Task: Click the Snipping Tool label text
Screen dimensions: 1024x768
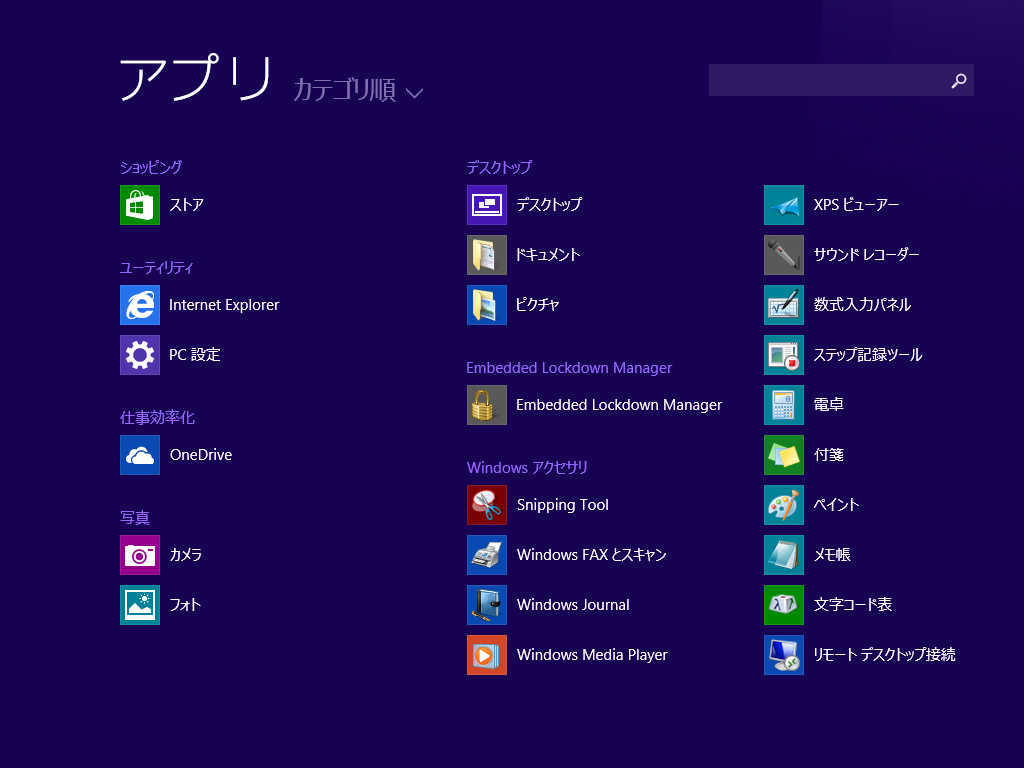Action: [x=563, y=505]
